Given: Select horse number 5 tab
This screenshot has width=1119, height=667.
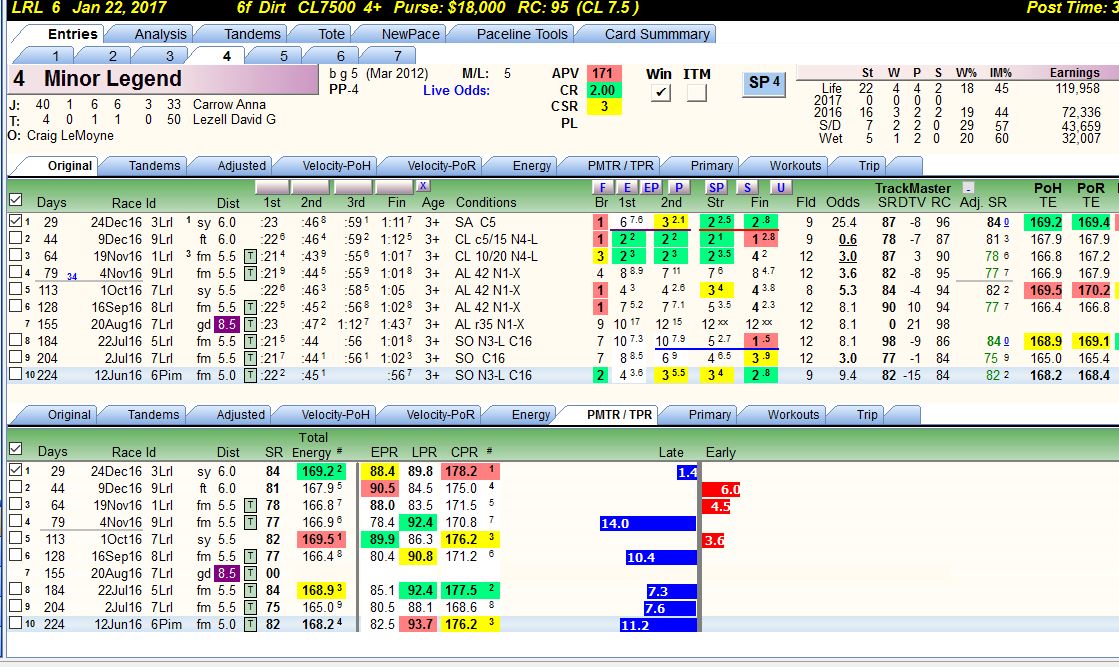Looking at the screenshot, I should point(283,56).
